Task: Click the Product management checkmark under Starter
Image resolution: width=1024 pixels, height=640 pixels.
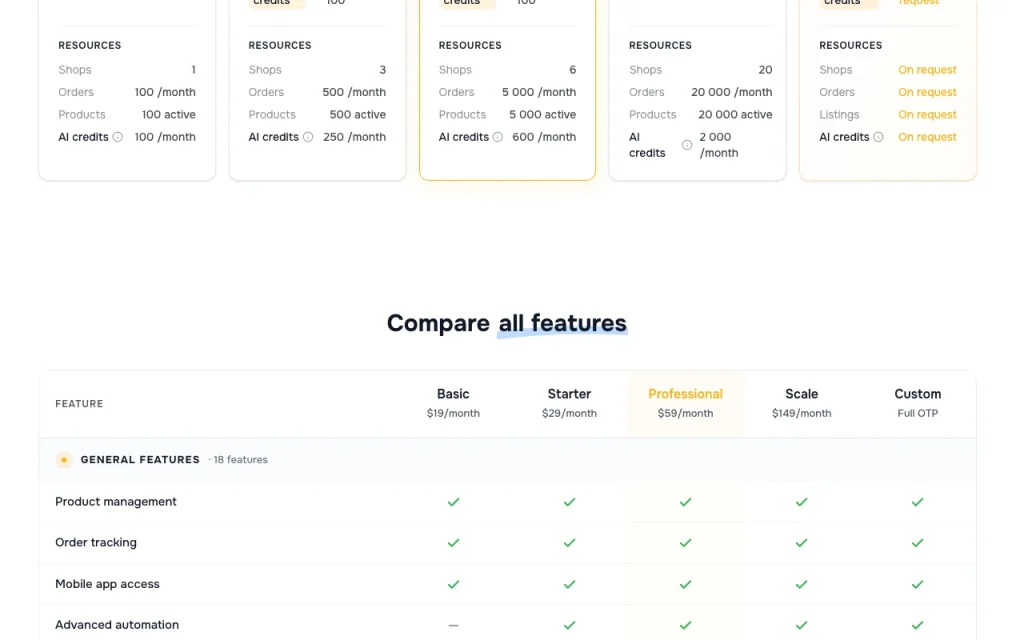Action: 569,502
